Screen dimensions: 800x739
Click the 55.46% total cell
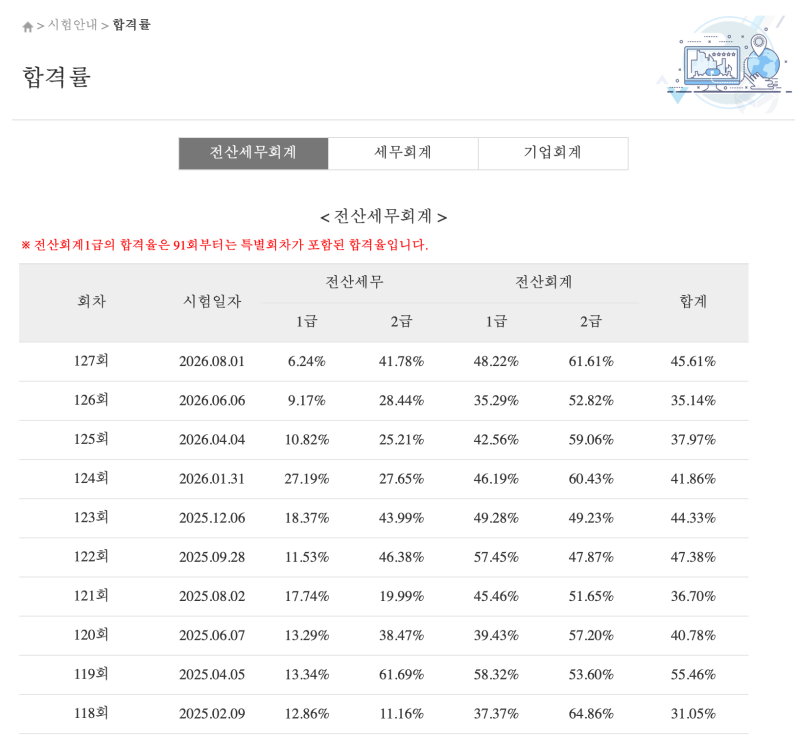coord(693,675)
